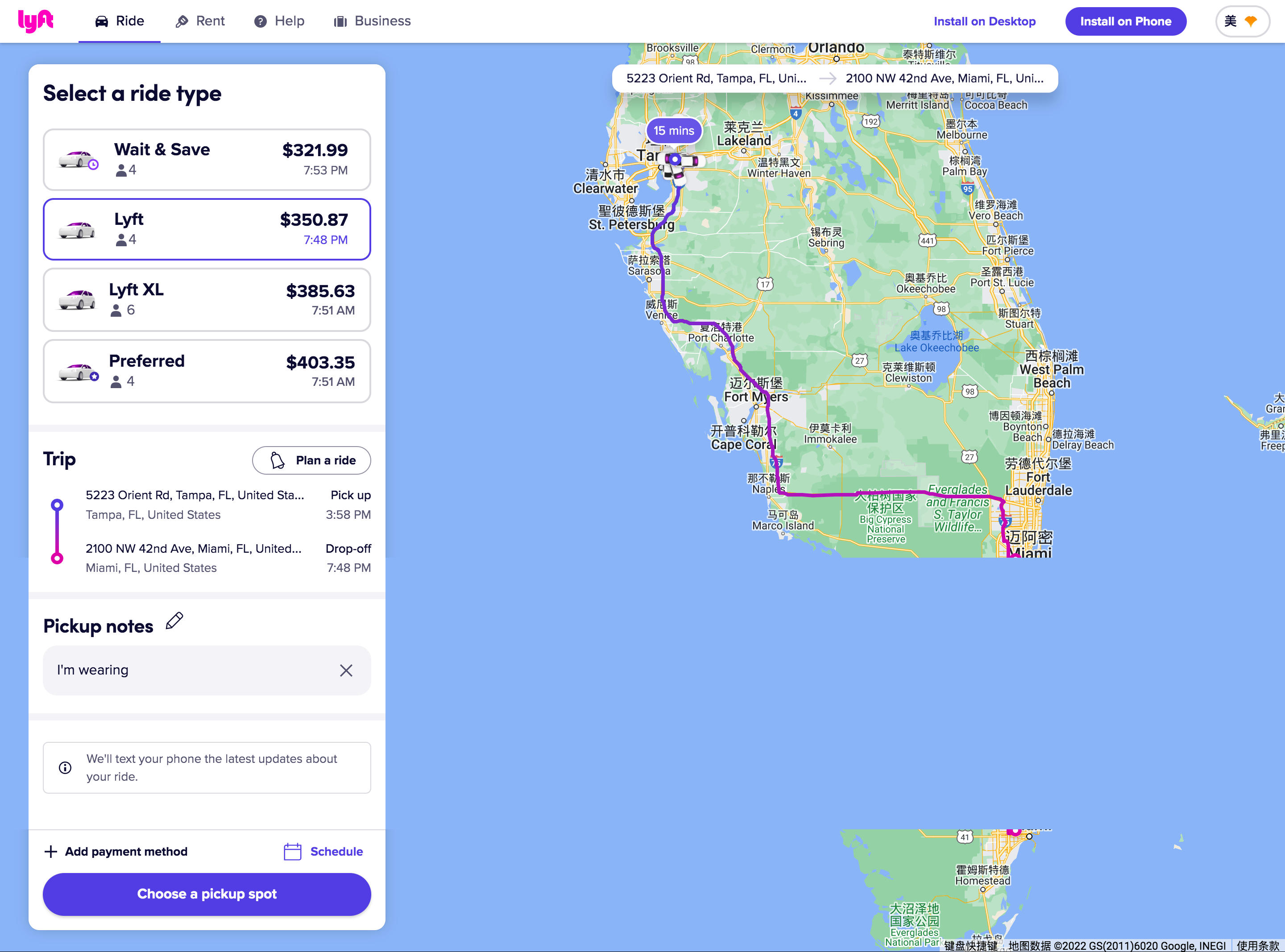The width and height of the screenshot is (1285, 952).
Task: Click Install on Phone button
Action: [x=1125, y=21]
